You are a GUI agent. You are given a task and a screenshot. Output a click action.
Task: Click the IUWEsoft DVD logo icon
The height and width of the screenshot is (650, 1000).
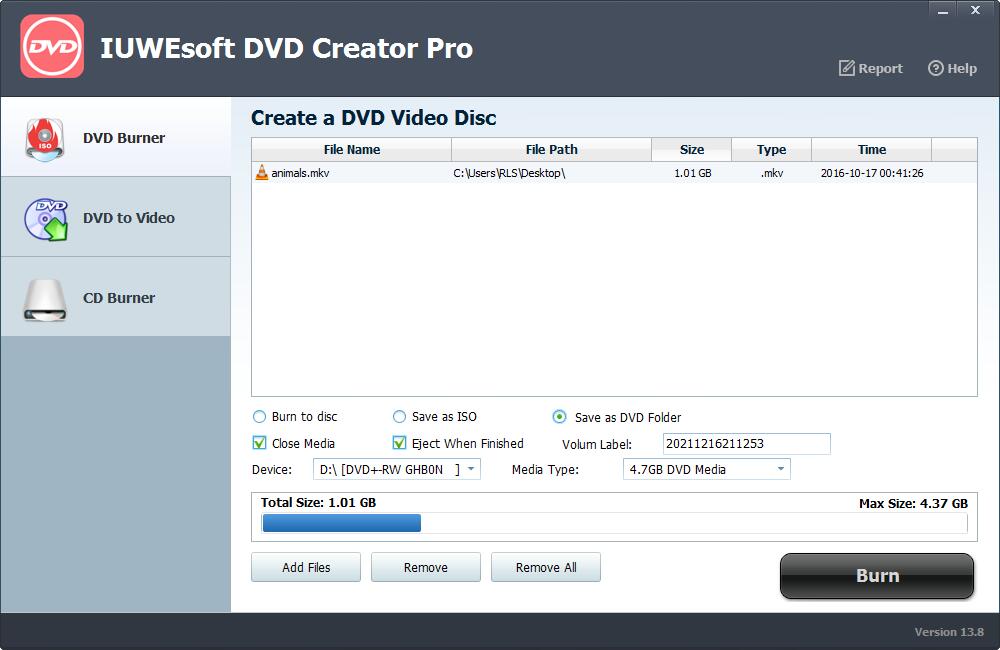pyautogui.click(x=52, y=46)
